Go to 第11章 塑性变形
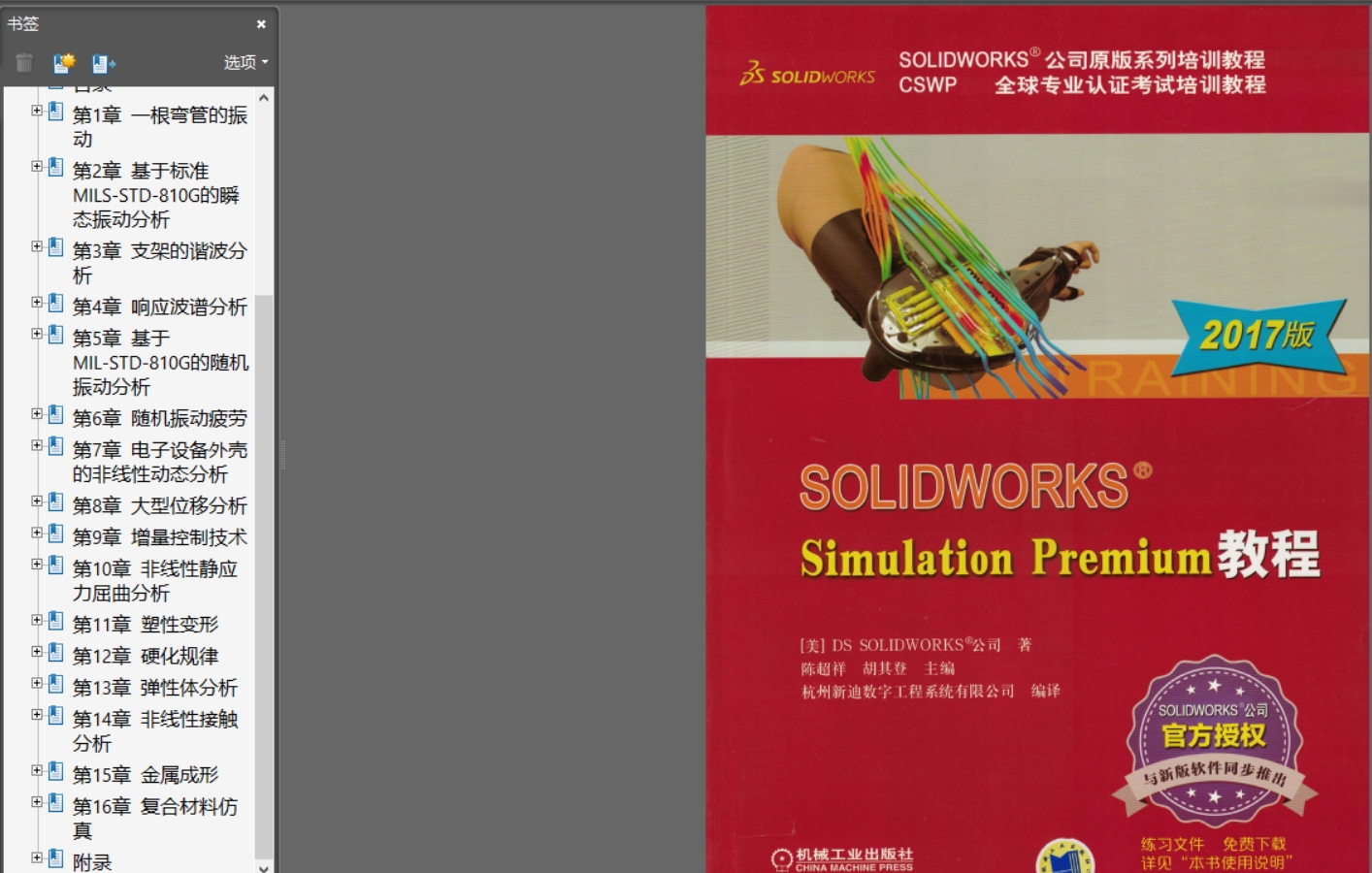 click(x=146, y=624)
